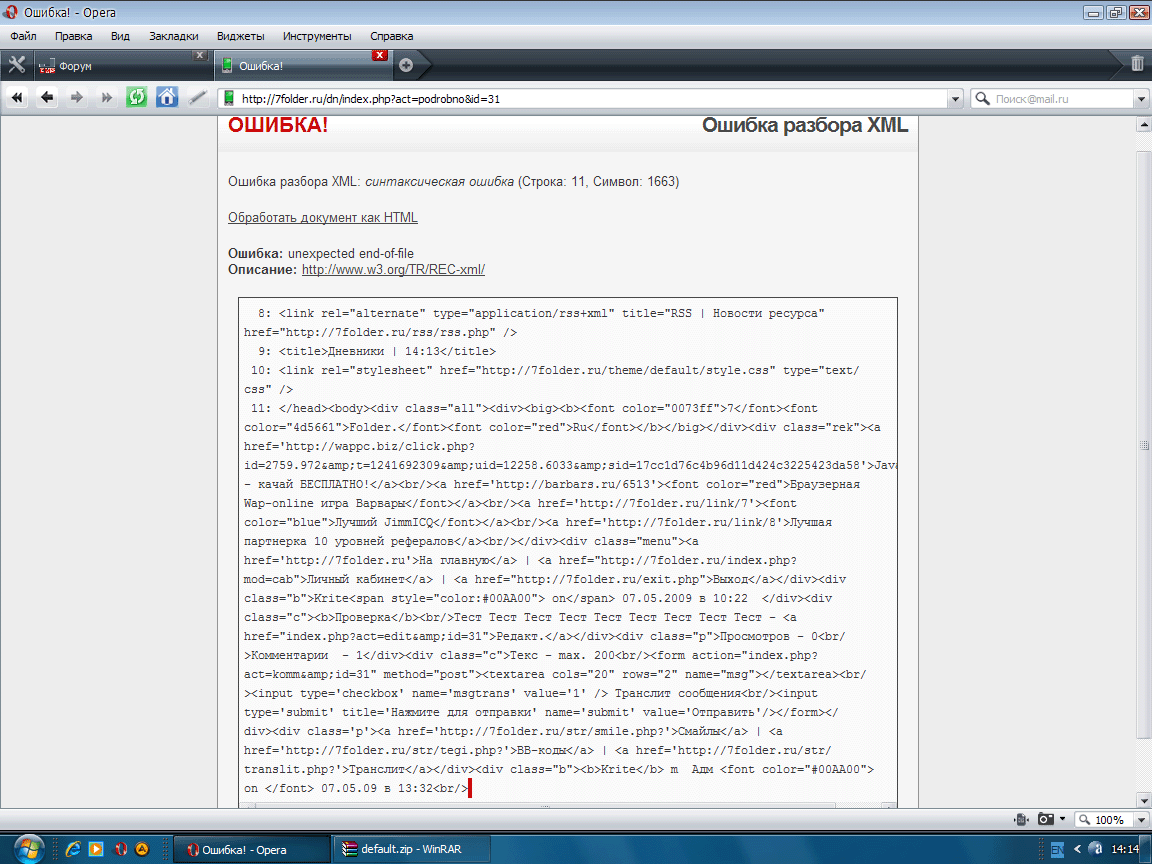Image resolution: width=1152 pixels, height=864 pixels.
Task: Open the Opera panels wrench icon
Action: [16, 65]
